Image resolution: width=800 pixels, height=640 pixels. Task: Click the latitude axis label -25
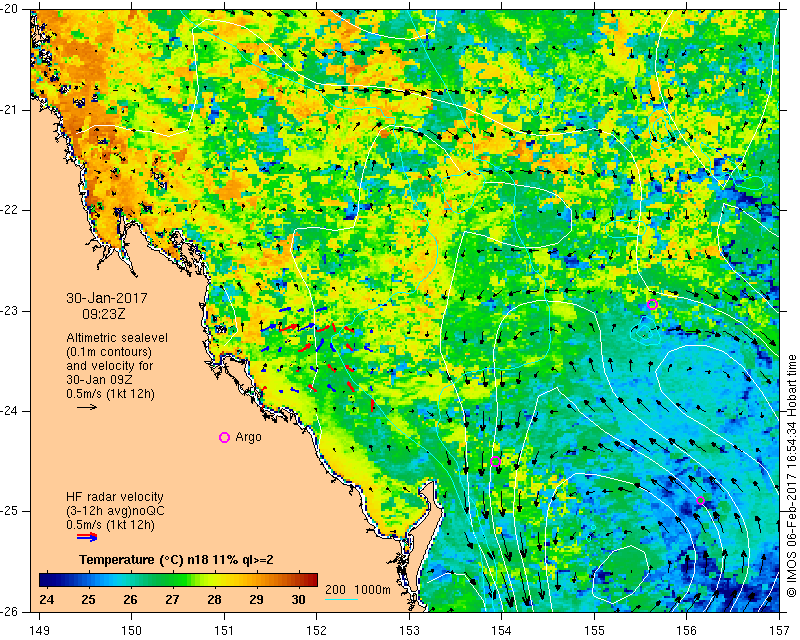[x=10, y=511]
